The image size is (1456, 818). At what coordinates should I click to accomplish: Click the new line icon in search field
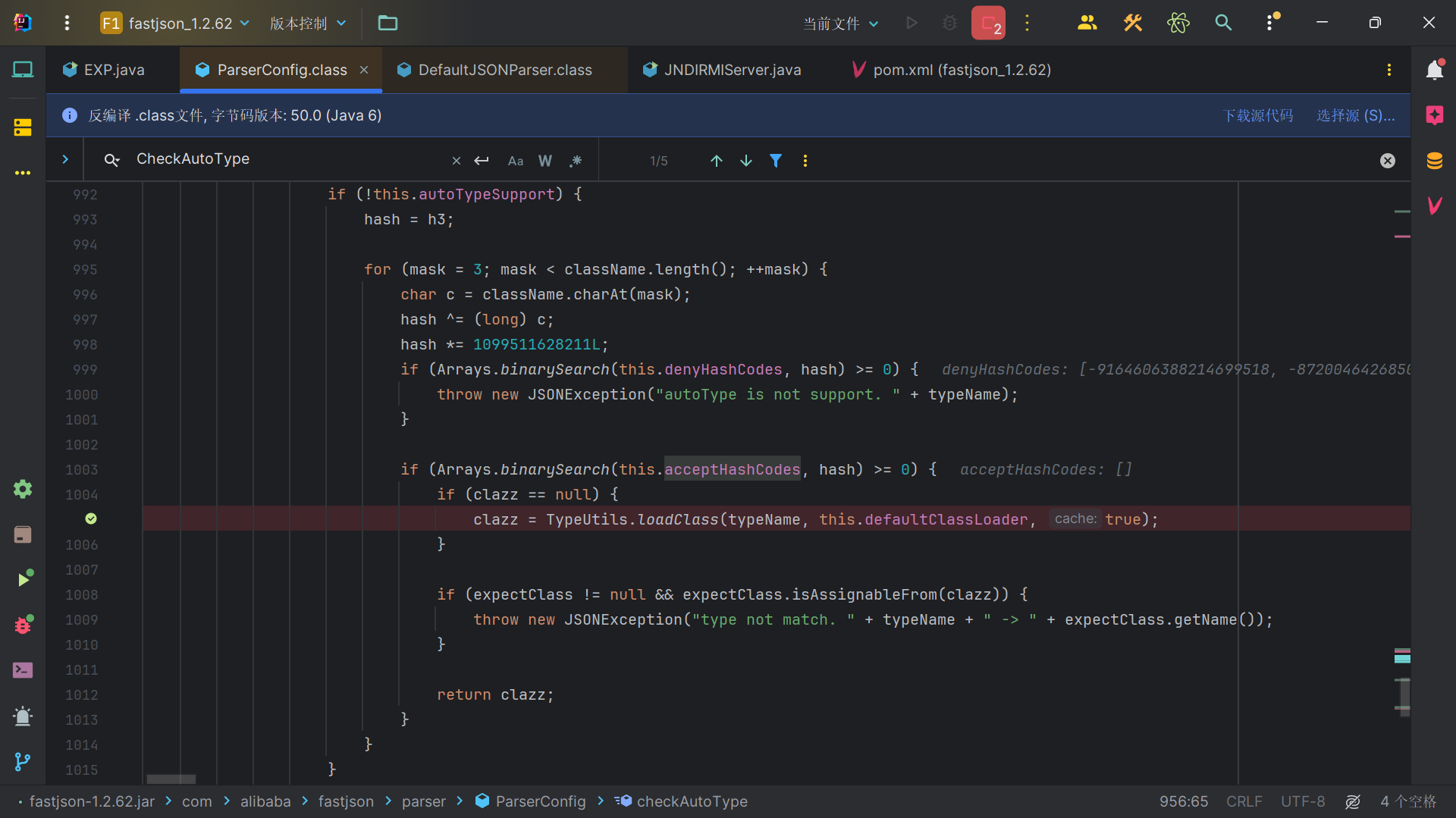click(481, 161)
